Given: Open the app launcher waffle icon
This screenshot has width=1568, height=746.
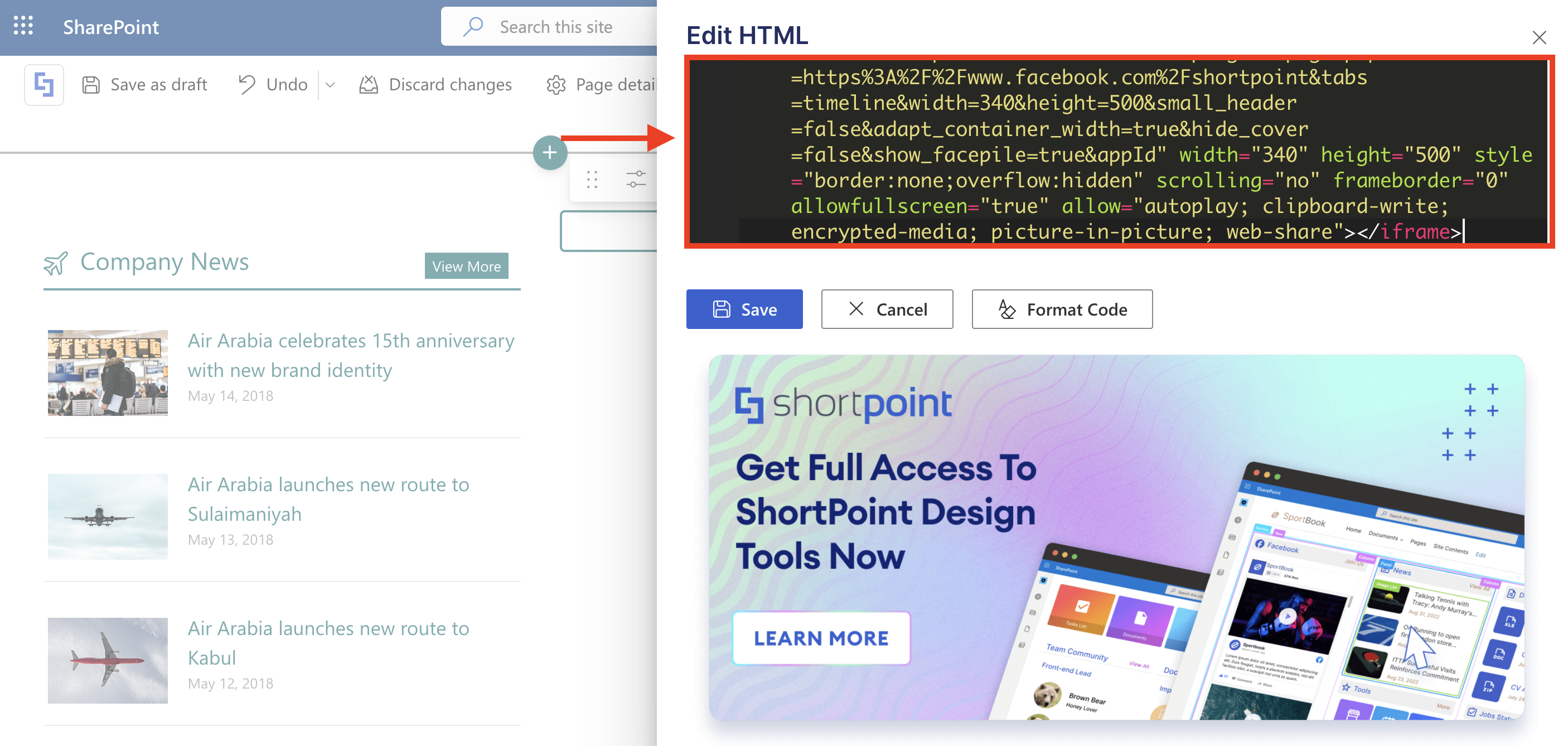Looking at the screenshot, I should click(x=23, y=26).
